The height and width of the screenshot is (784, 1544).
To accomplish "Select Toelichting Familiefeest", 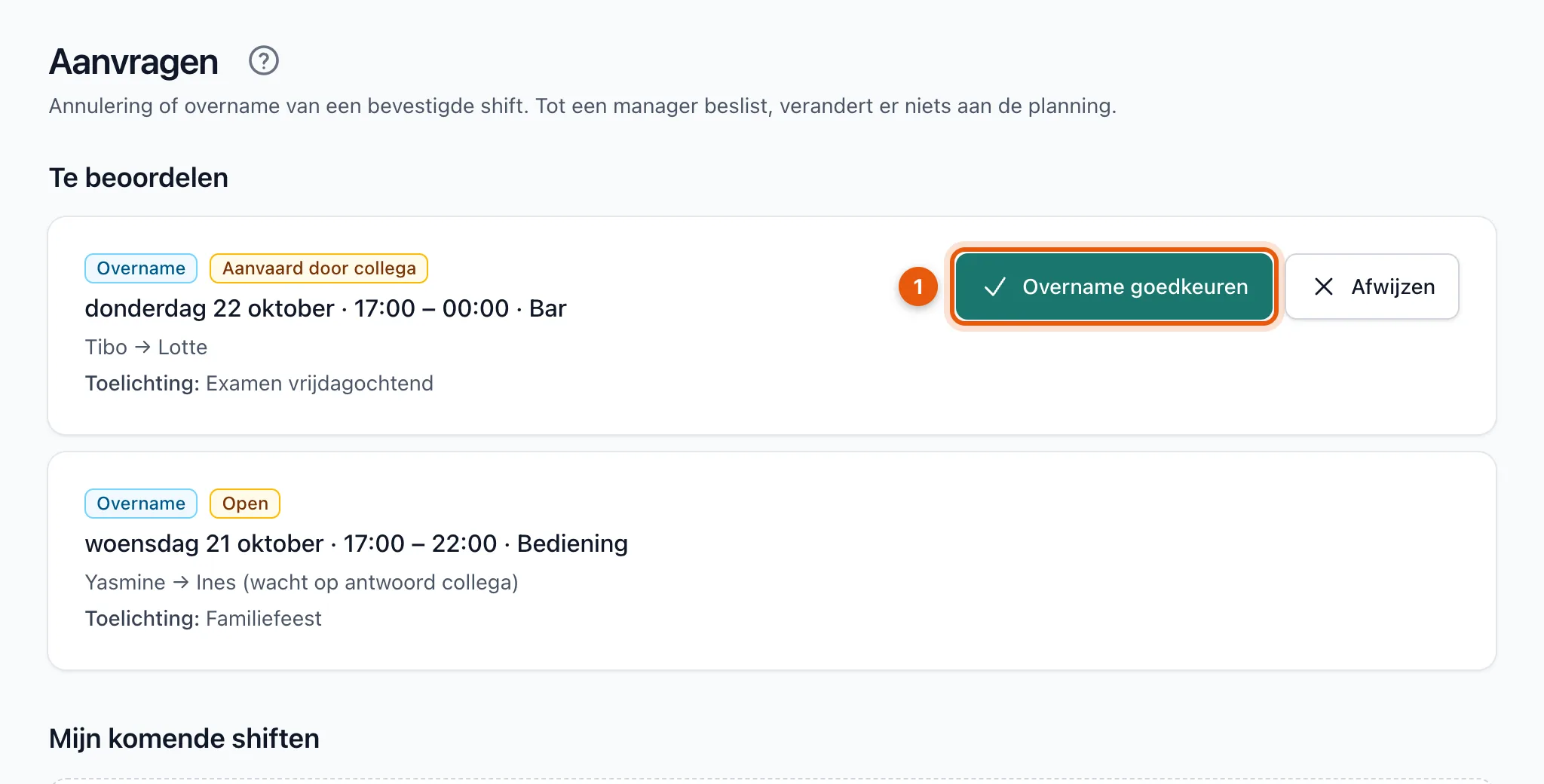I will point(204,618).
